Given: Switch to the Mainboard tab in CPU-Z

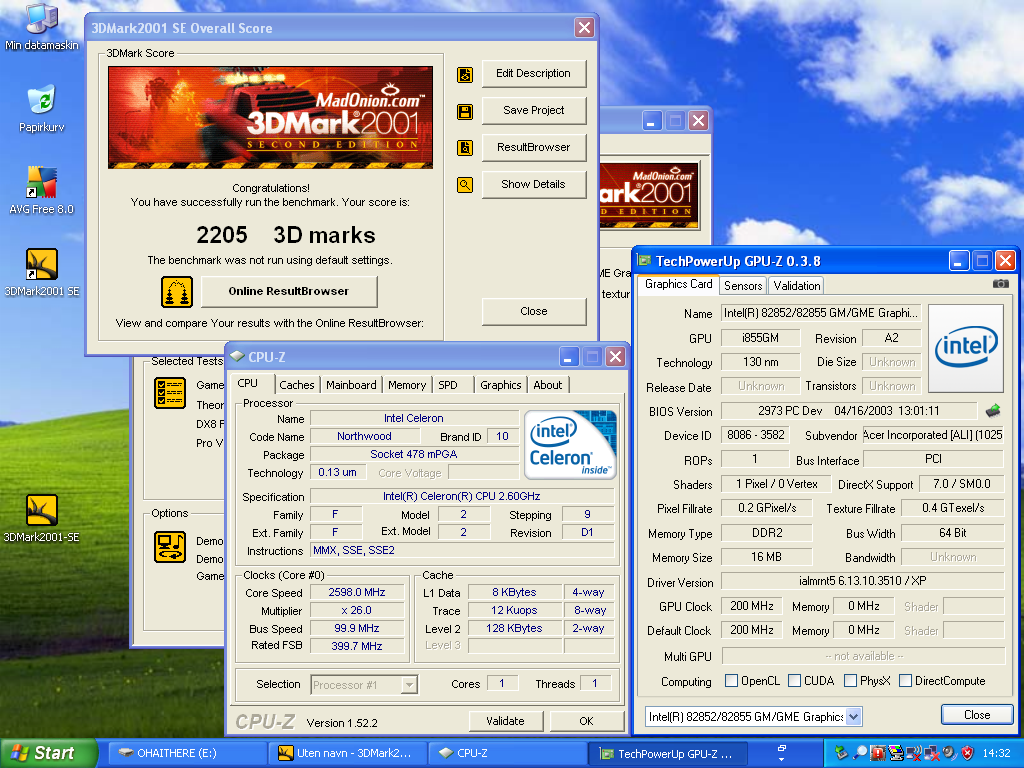Looking at the screenshot, I should click(x=351, y=385).
